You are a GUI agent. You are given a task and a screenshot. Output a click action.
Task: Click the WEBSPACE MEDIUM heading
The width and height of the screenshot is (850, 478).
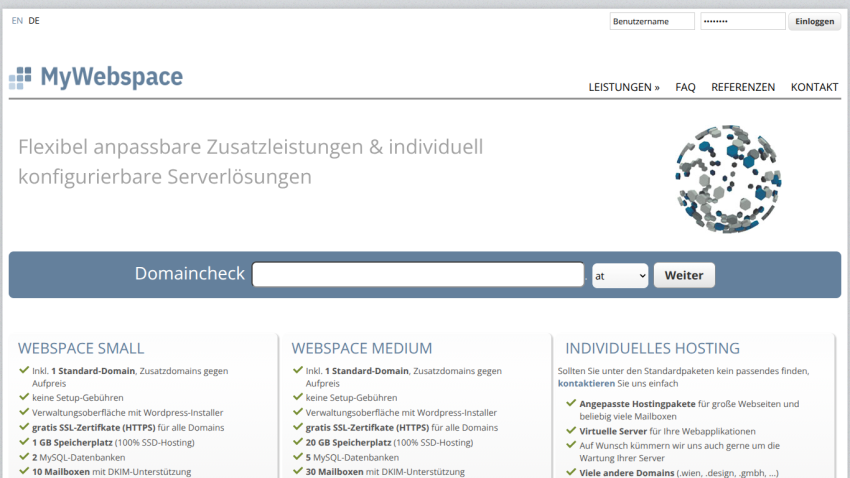[x=362, y=348]
